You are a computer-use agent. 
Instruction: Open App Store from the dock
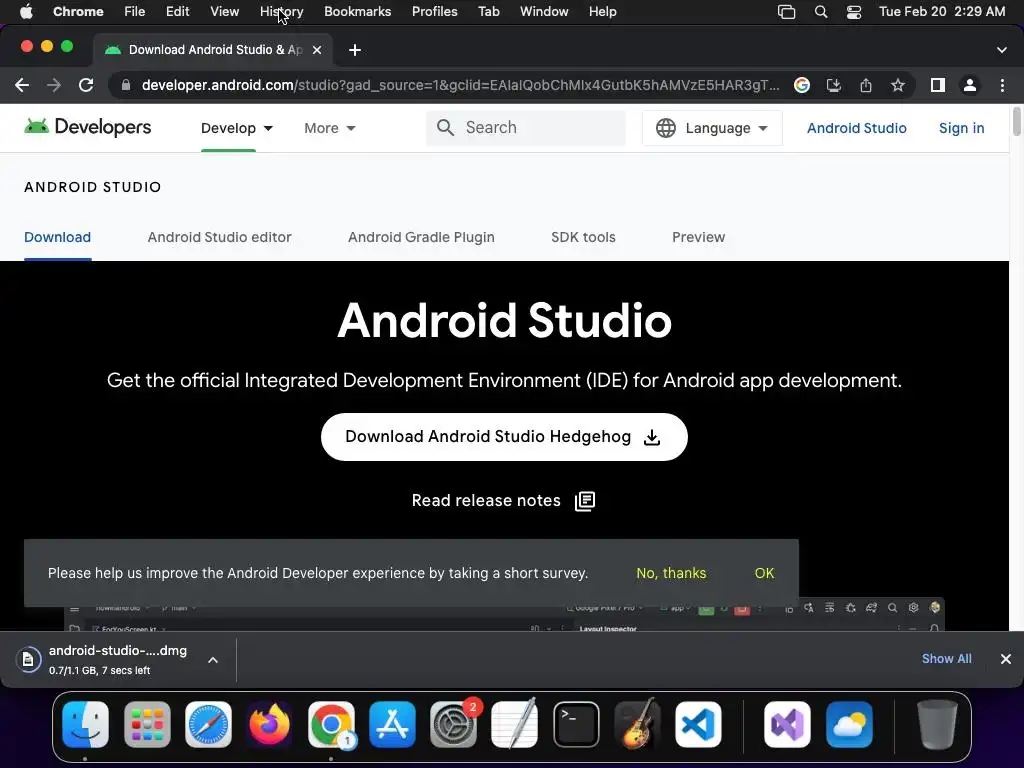point(392,724)
